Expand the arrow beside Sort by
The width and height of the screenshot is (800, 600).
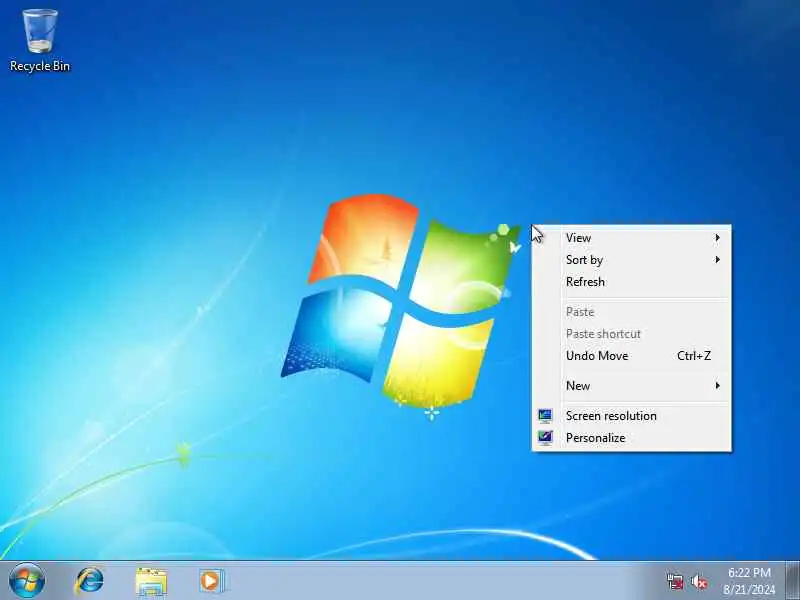(x=717, y=260)
